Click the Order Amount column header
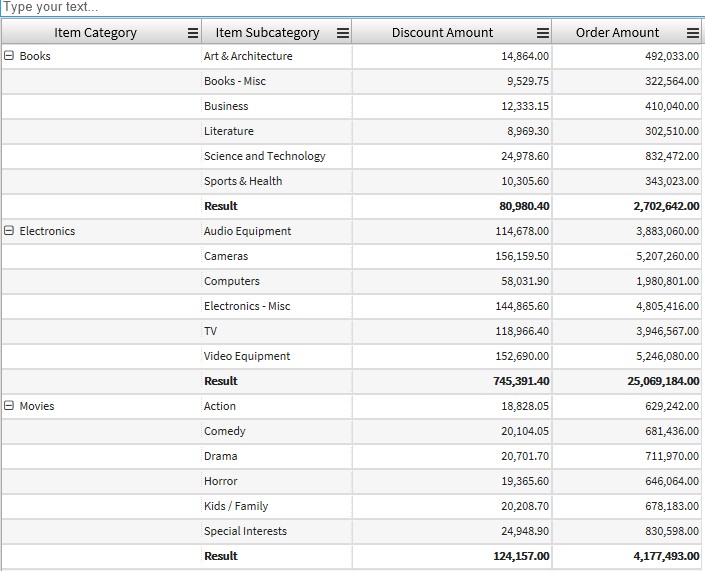The width and height of the screenshot is (705, 571). tap(617, 33)
